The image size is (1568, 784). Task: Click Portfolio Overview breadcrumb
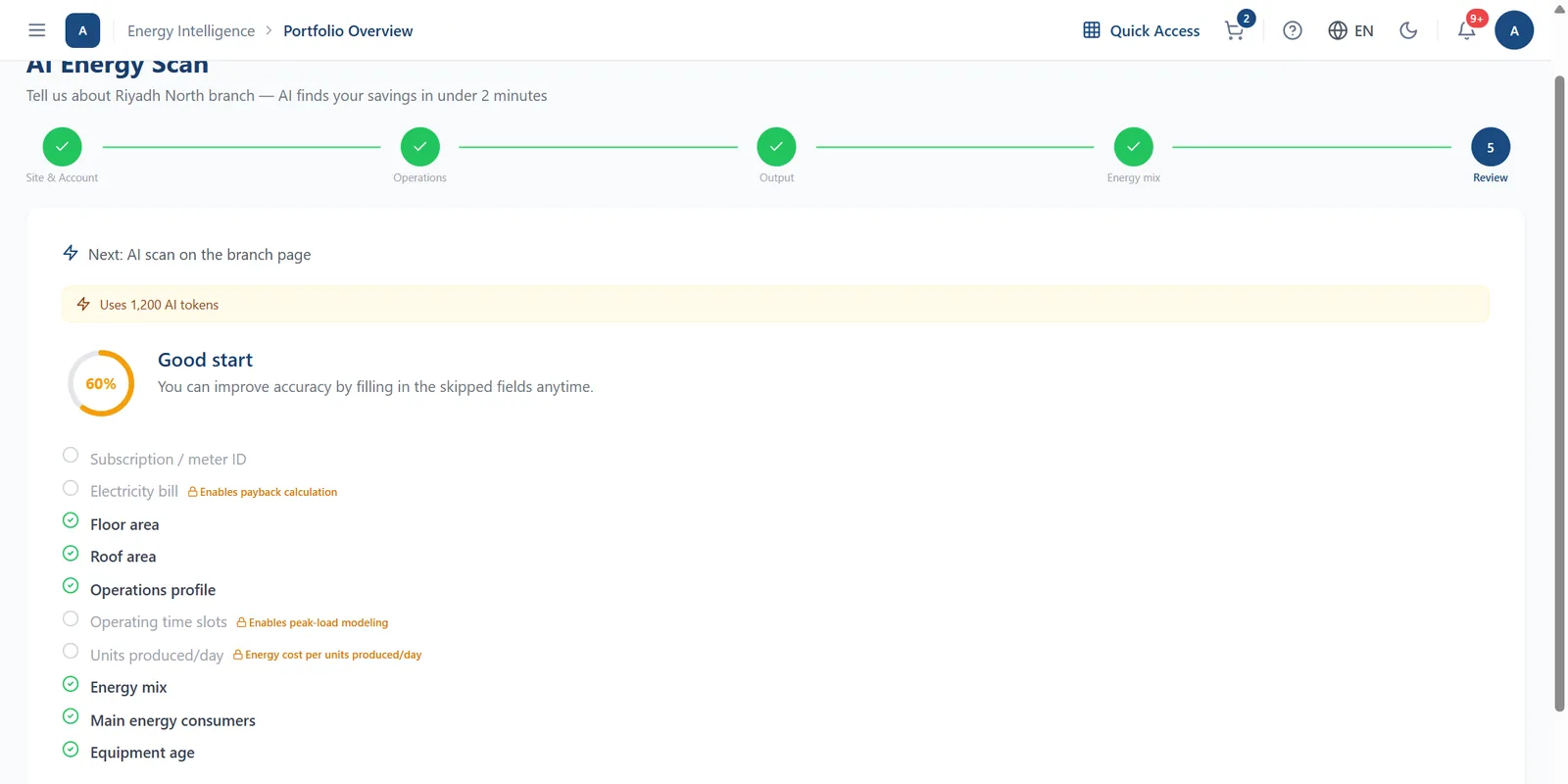(x=348, y=31)
